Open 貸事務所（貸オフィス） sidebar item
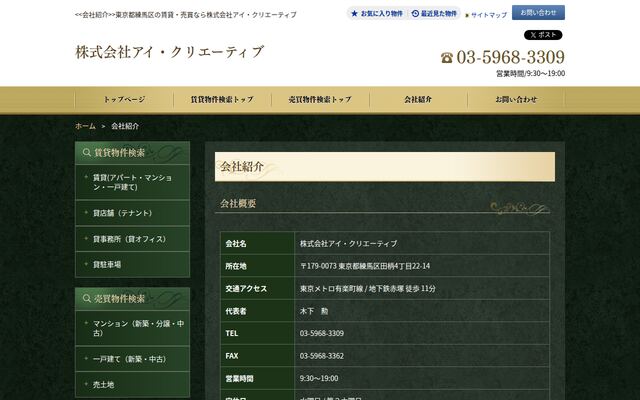The width and height of the screenshot is (640, 400). click(133, 239)
